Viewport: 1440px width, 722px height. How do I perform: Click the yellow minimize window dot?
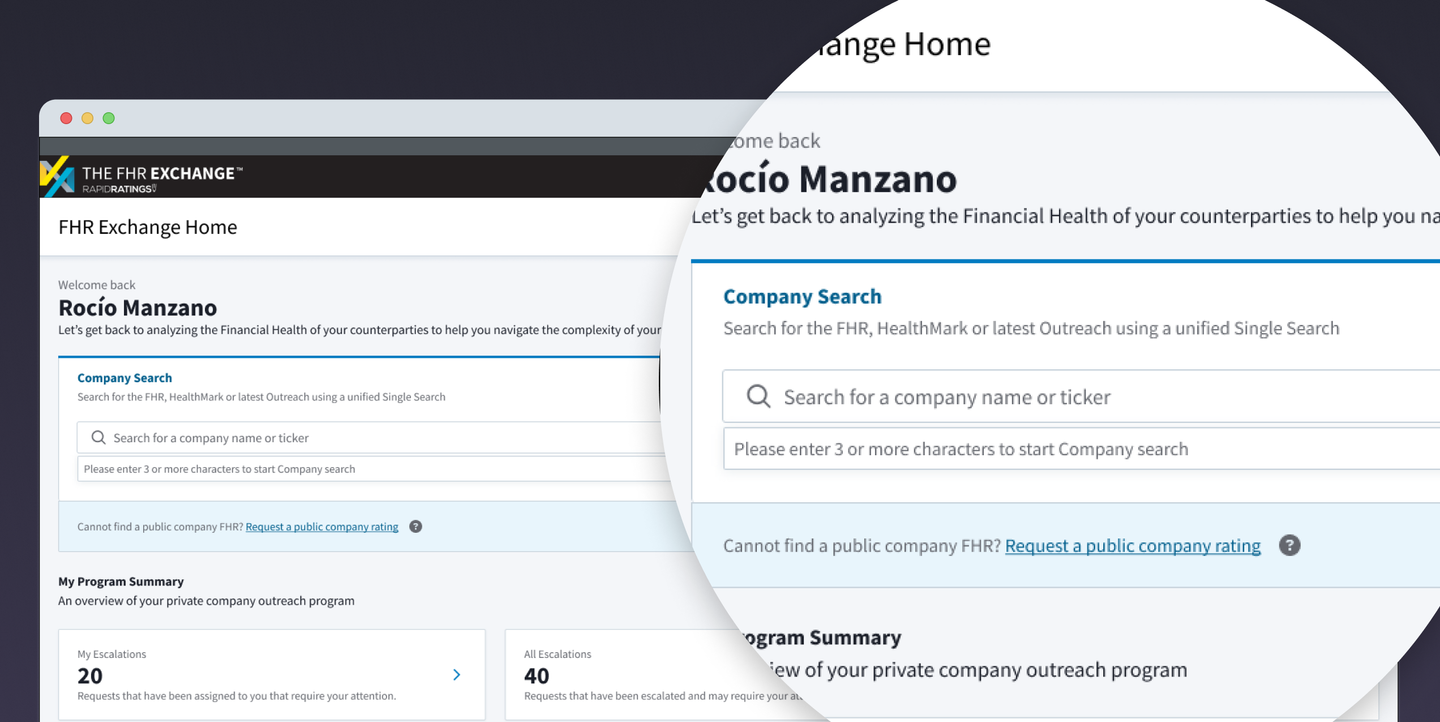click(x=87, y=118)
